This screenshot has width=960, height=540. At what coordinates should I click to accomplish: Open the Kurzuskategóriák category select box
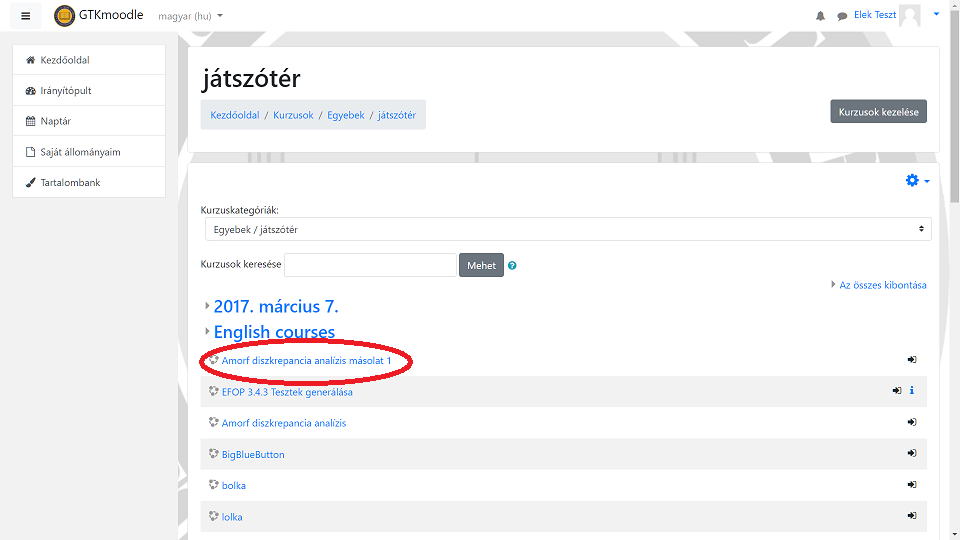566,229
